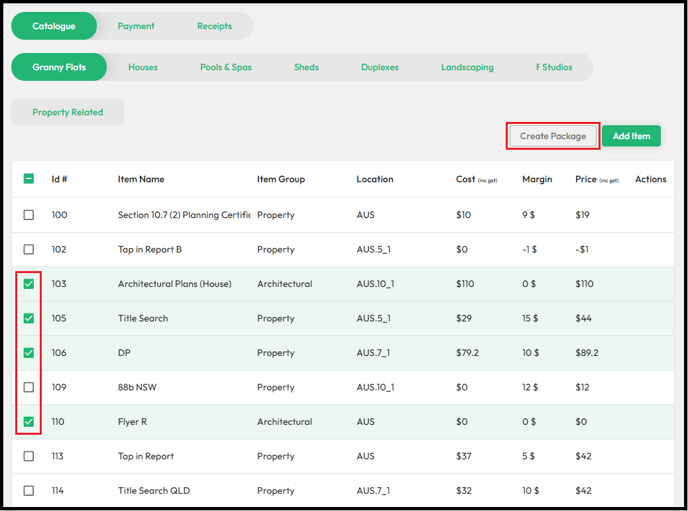Check the box for item 100

click(29, 215)
